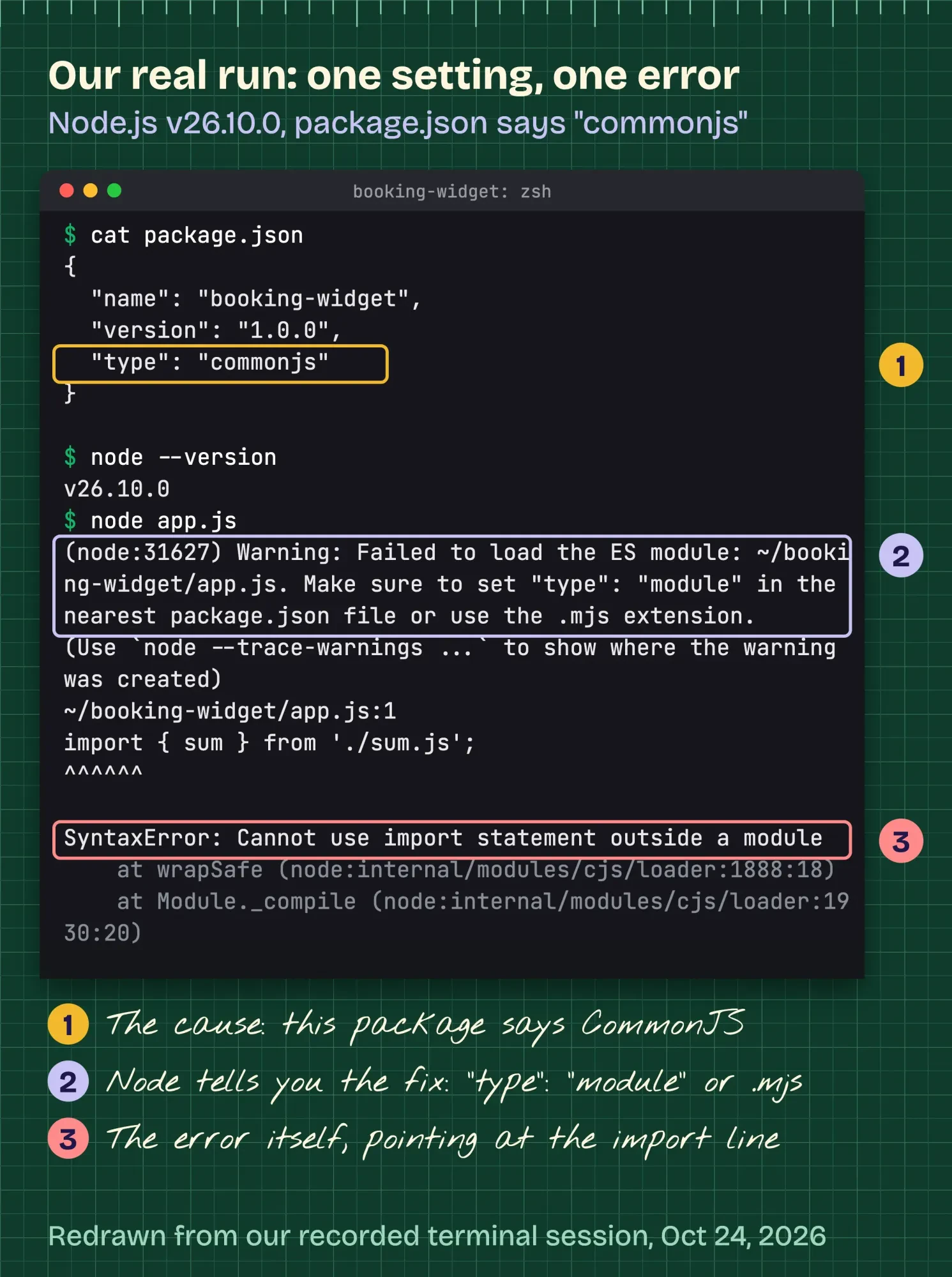Image resolution: width=952 pixels, height=1277 pixels.
Task: Click the line "version": "1.0.0"
Action: 216,331
